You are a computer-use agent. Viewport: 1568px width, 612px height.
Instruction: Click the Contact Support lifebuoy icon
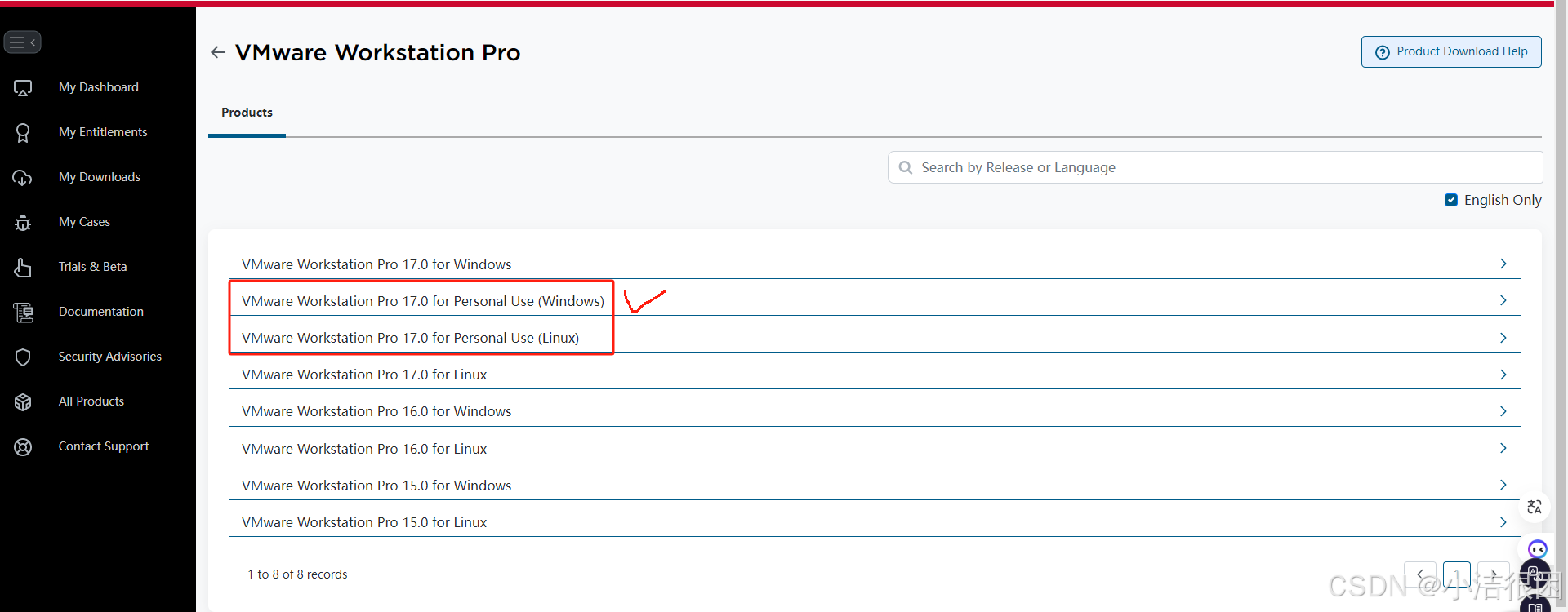click(23, 447)
